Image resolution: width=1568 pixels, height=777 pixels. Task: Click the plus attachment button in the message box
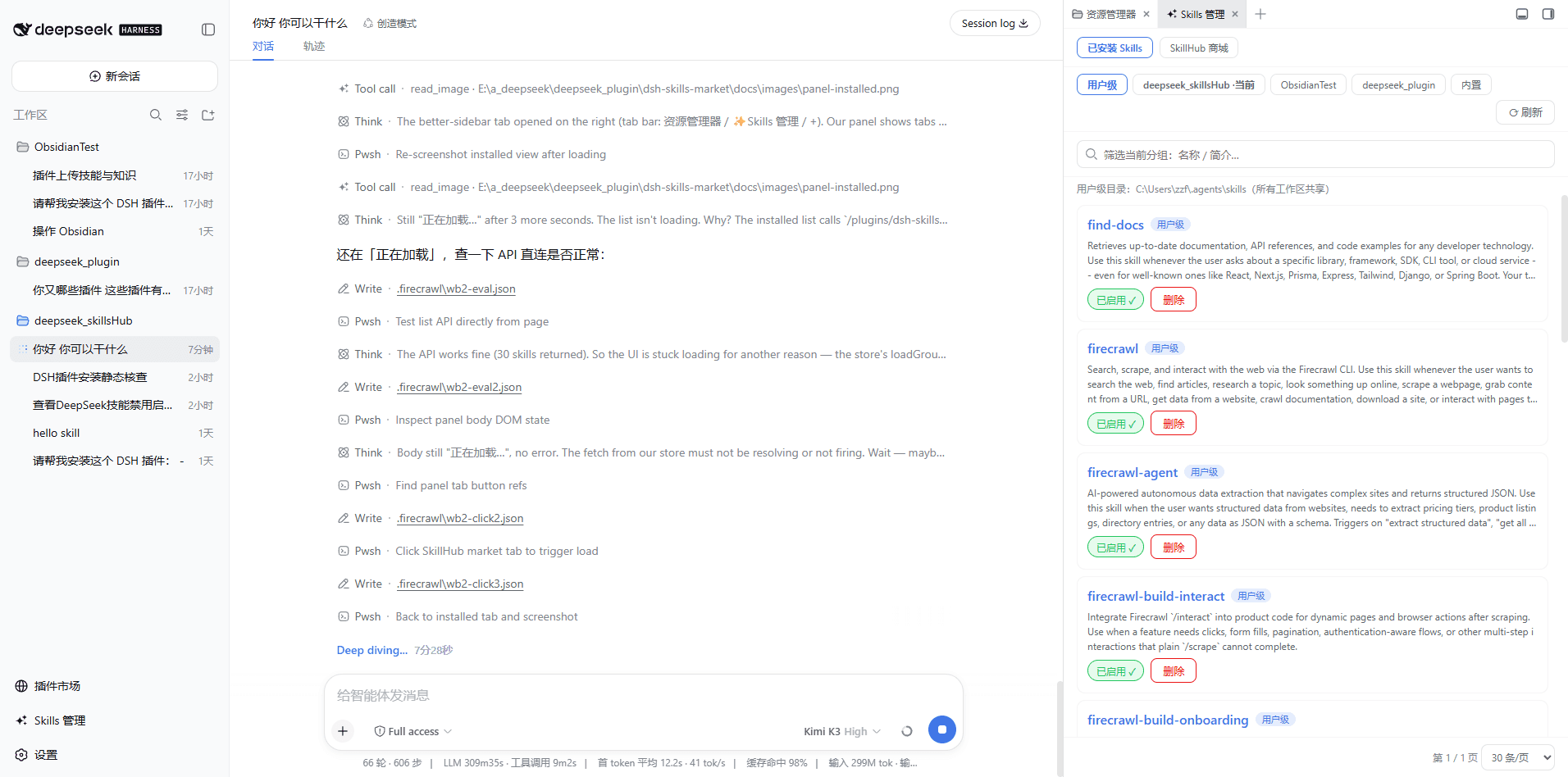pyautogui.click(x=343, y=731)
